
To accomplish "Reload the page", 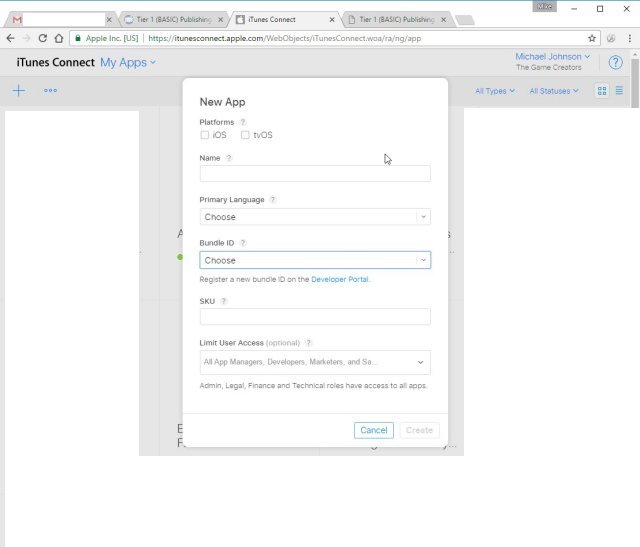I will coord(42,38).
